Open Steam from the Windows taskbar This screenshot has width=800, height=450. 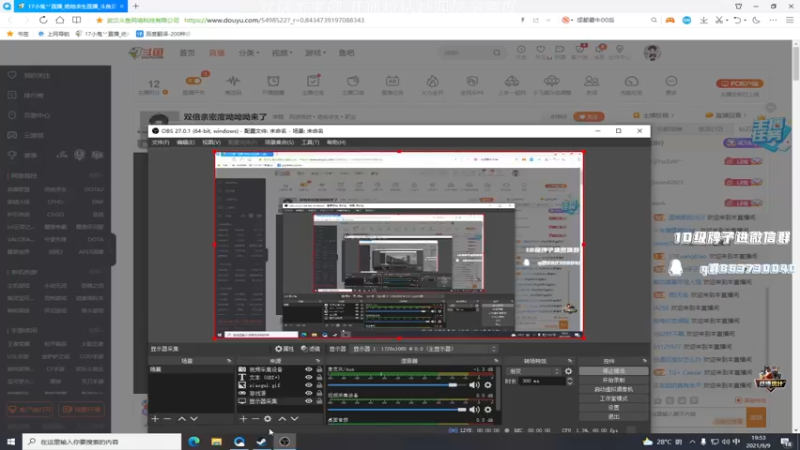[262, 441]
